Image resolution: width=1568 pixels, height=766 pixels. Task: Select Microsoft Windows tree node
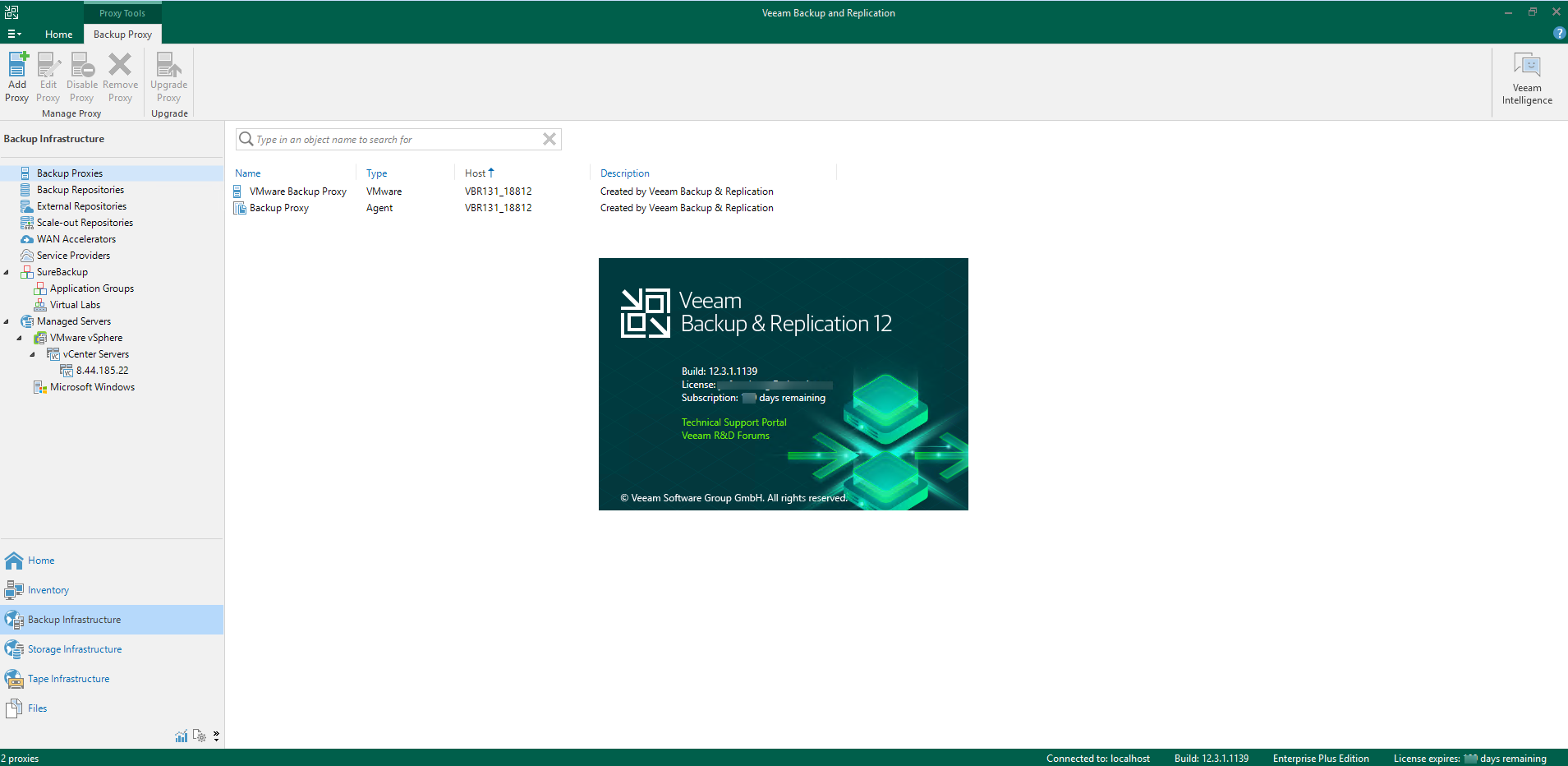pyautogui.click(x=92, y=387)
